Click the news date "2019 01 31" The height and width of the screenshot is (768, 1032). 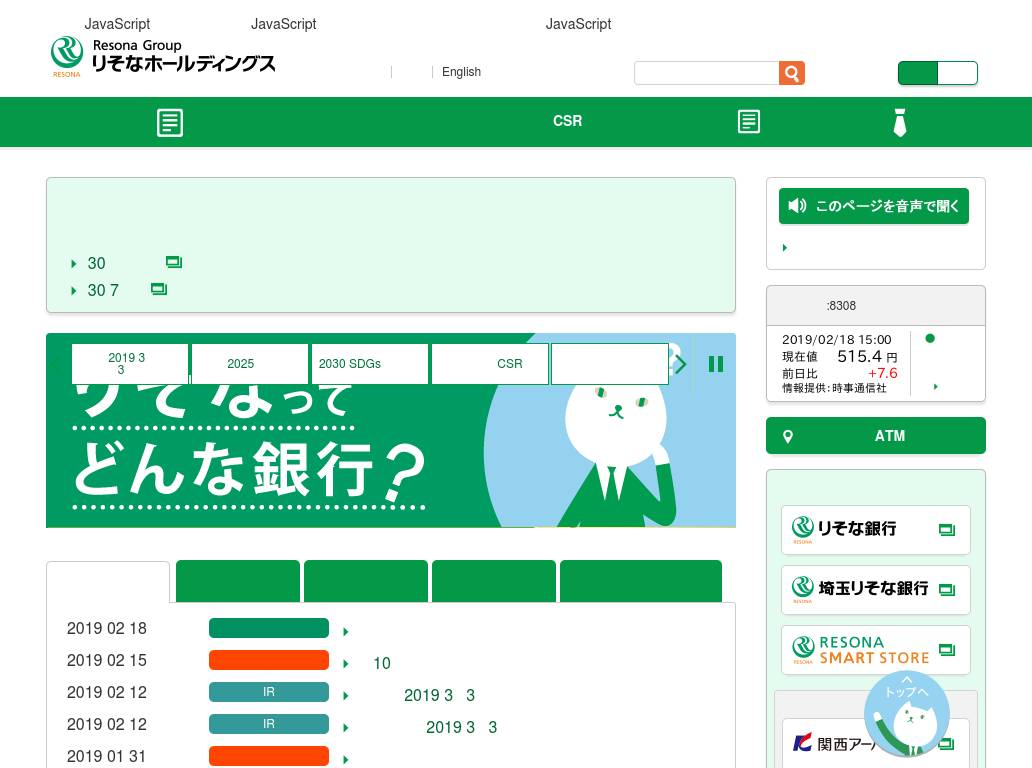pos(107,756)
